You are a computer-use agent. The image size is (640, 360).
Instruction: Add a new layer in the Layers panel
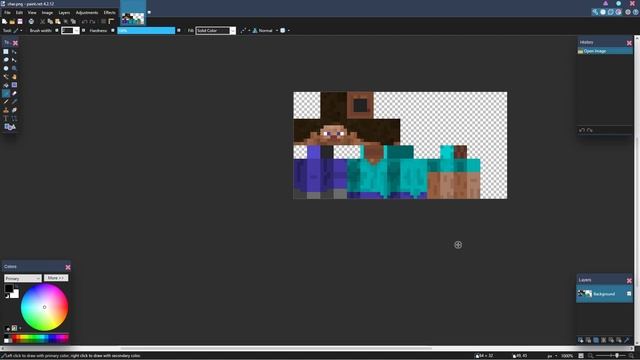(x=580, y=340)
